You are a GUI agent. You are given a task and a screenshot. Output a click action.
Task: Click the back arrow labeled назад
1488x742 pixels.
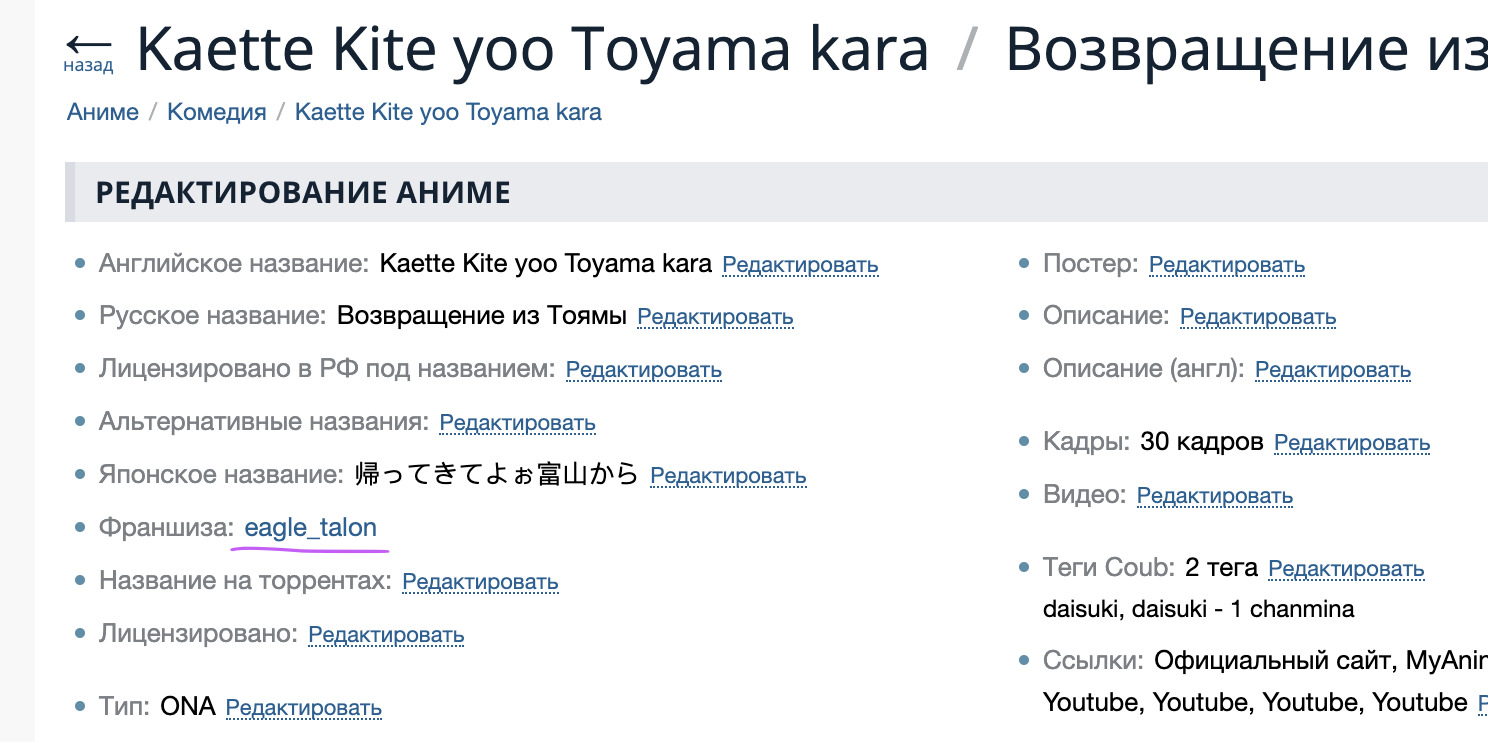pos(88,52)
